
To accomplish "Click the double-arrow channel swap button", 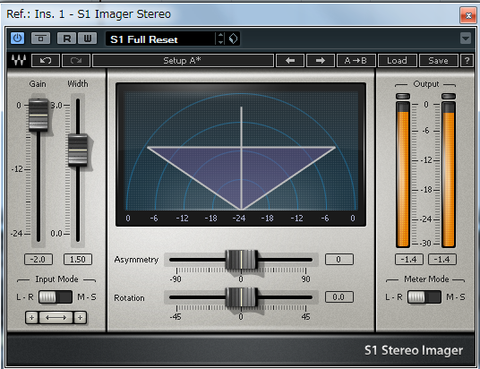I will [56, 317].
